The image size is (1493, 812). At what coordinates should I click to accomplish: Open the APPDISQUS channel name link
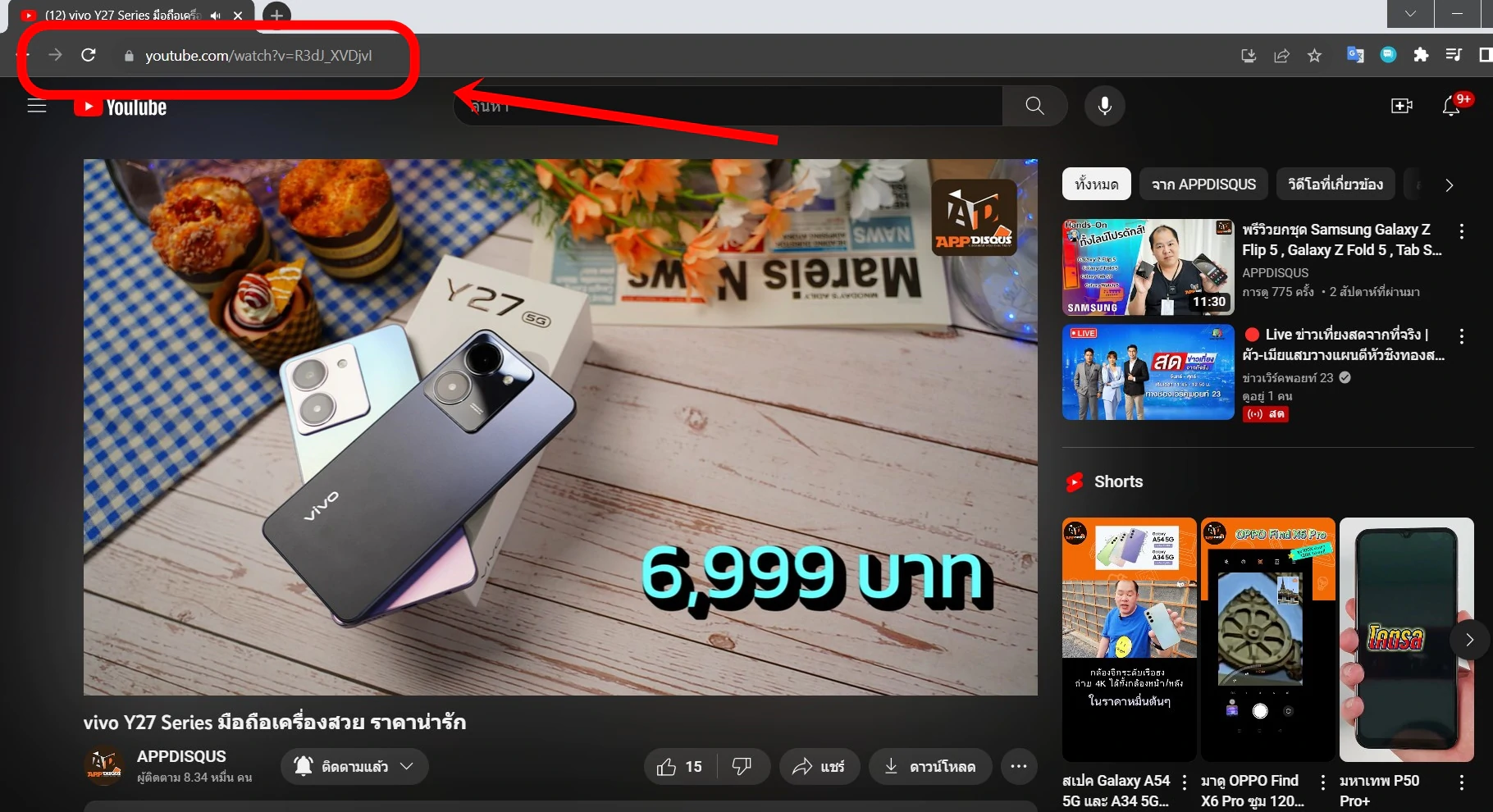tap(181, 756)
